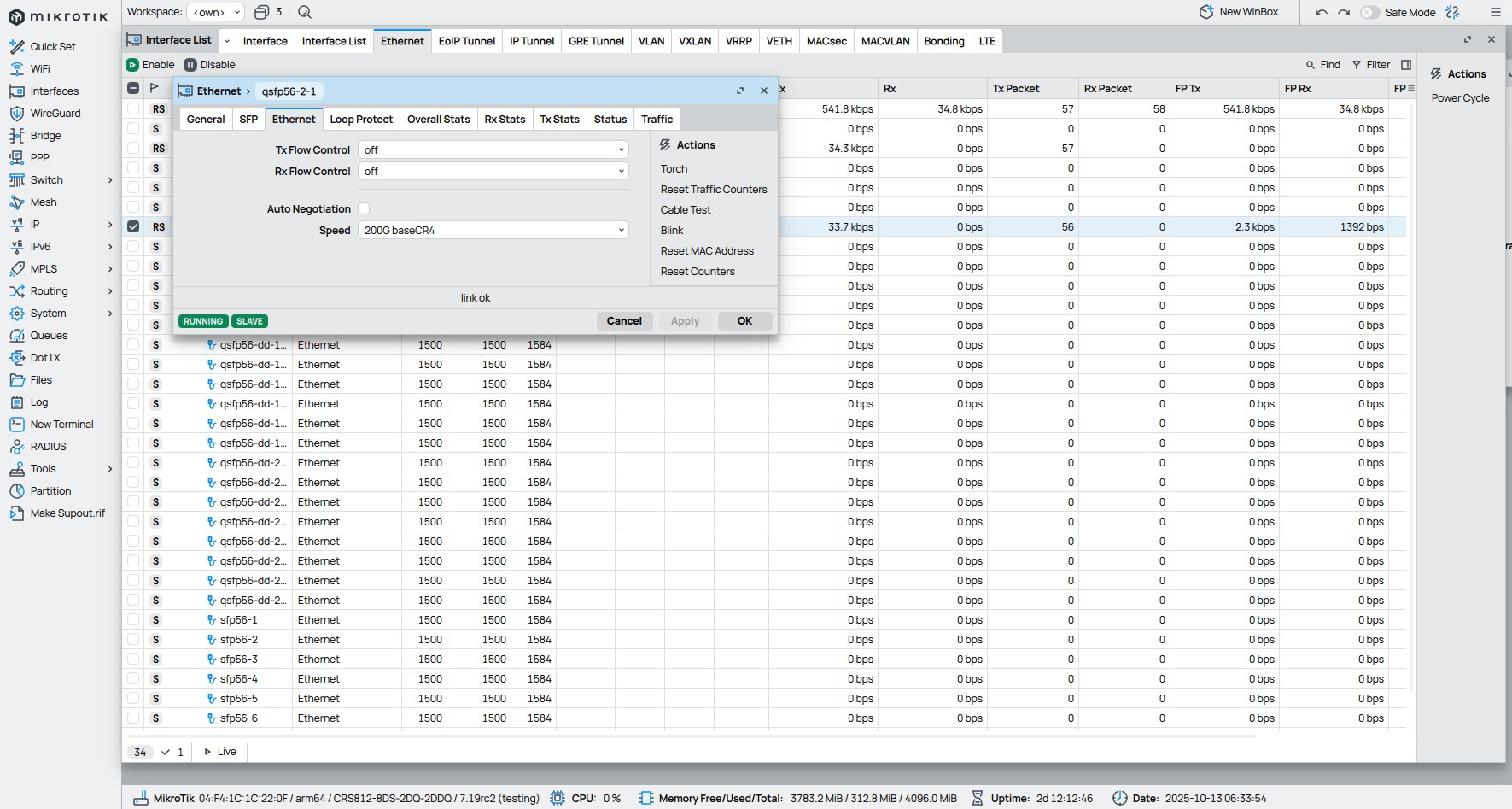
Task: Click the undo arrow icon
Action: (x=1321, y=12)
